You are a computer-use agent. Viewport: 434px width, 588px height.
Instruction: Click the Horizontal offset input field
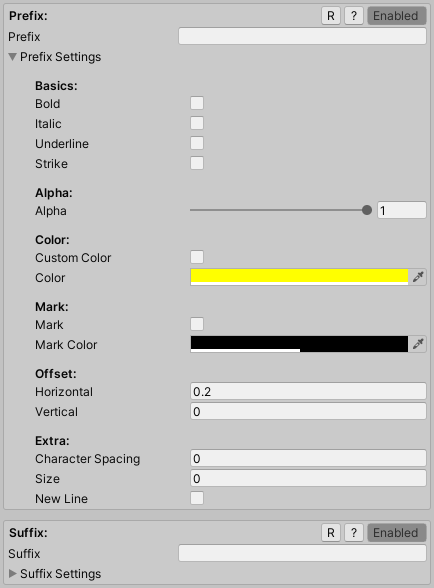click(x=308, y=391)
